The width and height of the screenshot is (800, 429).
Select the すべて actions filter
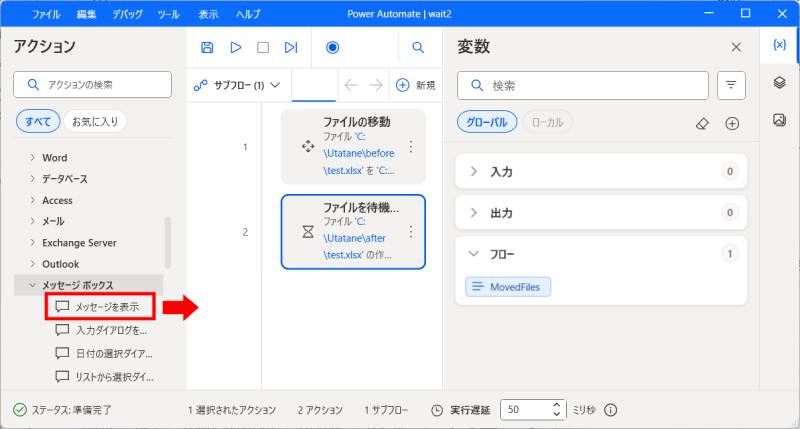(38, 122)
